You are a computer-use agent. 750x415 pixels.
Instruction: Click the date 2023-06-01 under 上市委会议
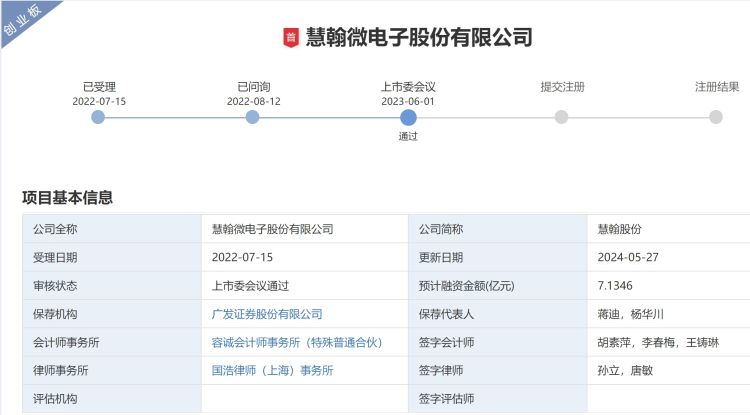pos(408,101)
